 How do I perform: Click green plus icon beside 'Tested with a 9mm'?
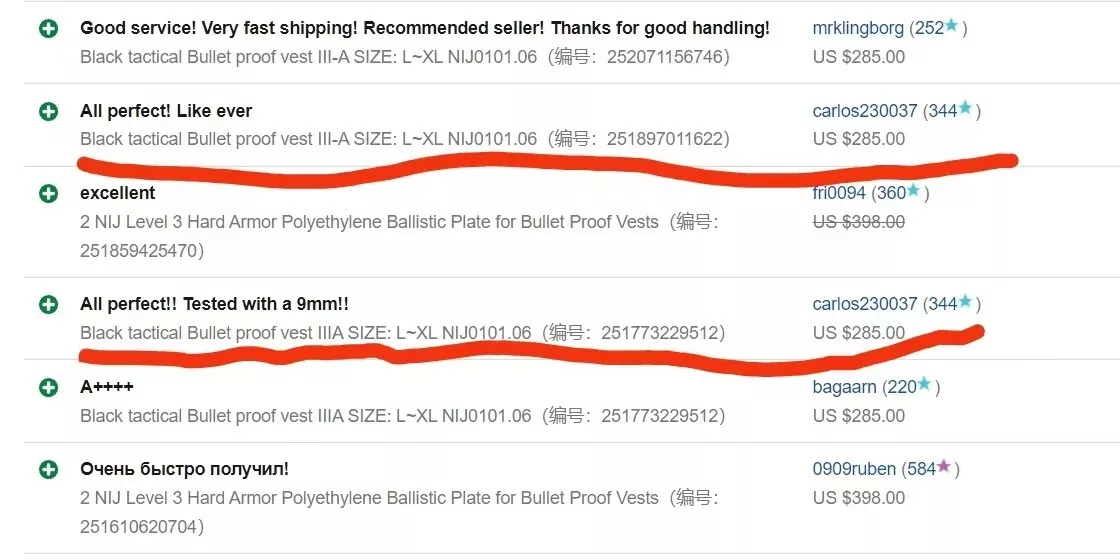pos(49,304)
